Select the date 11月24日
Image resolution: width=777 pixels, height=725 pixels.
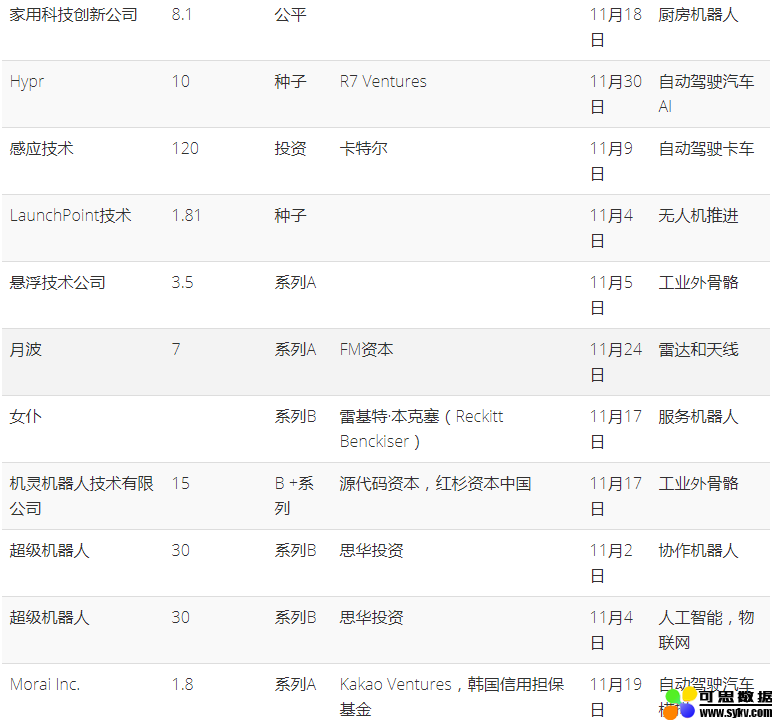coord(615,362)
